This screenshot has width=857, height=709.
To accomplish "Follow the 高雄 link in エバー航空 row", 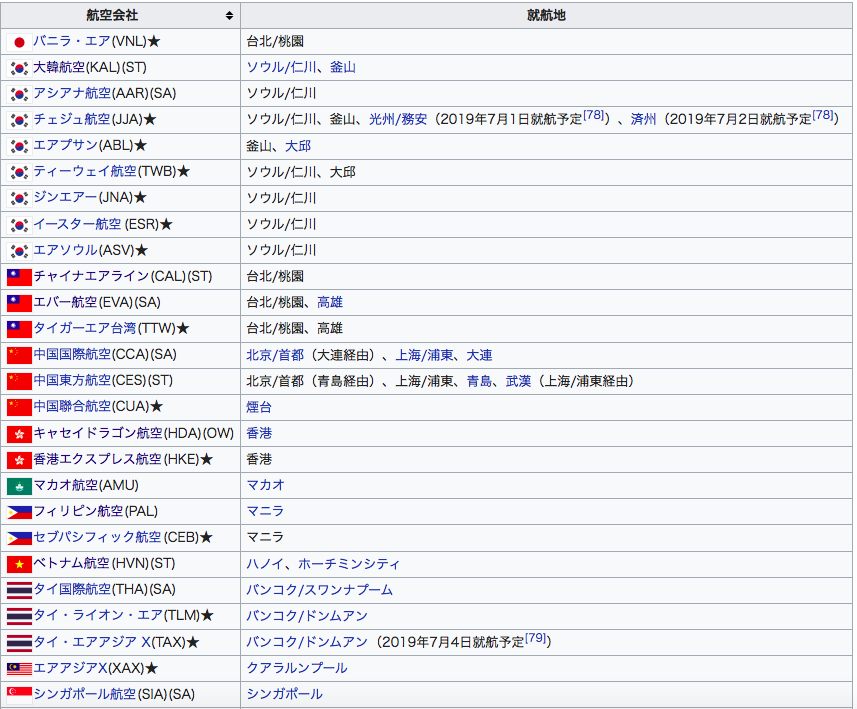I will [x=330, y=302].
